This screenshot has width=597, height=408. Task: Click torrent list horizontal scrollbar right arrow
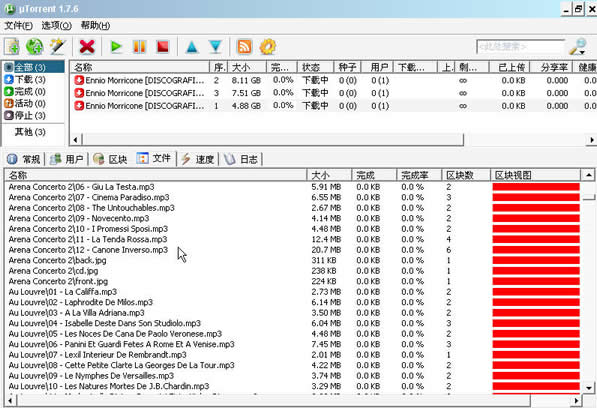[x=591, y=140]
